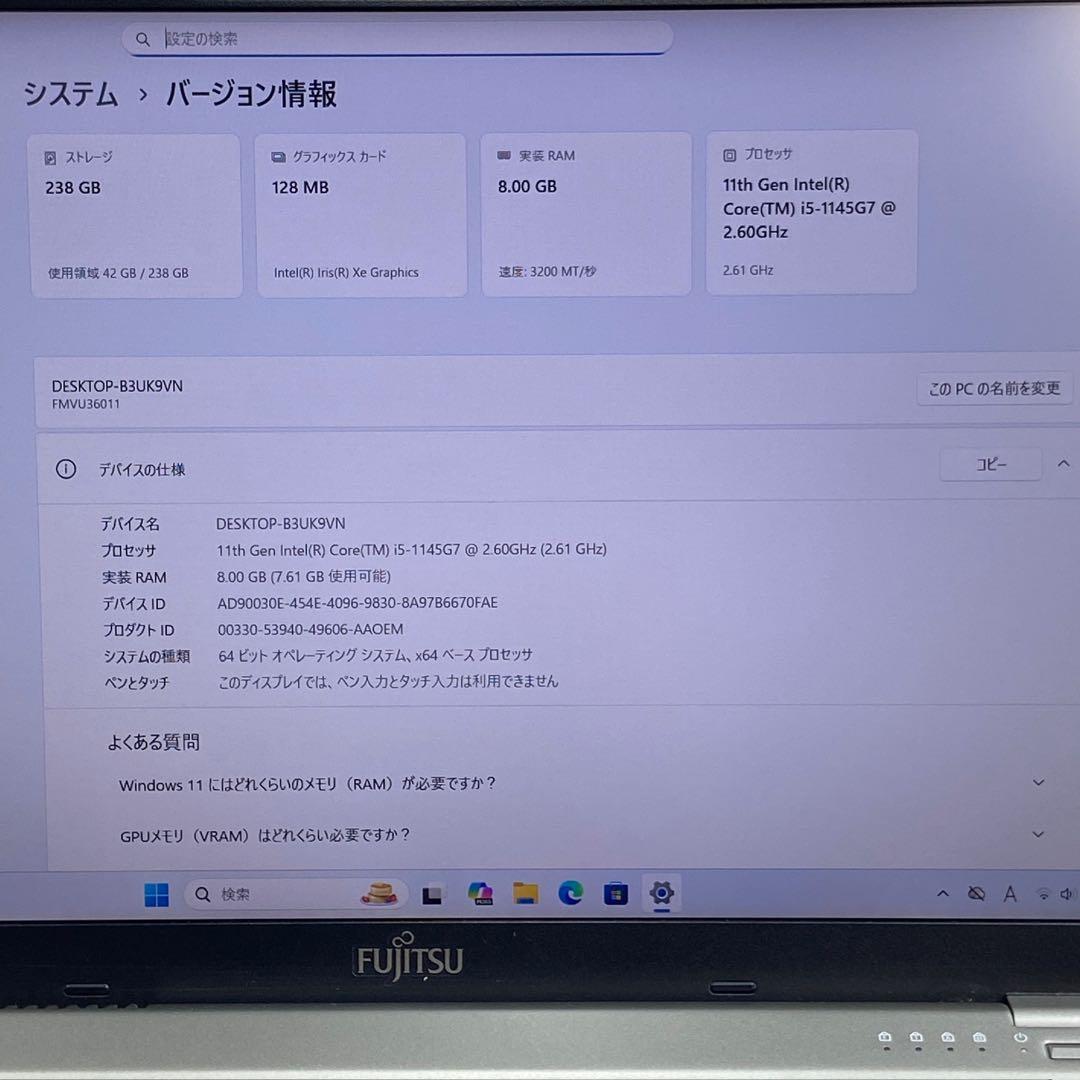Expand the GPUメモリ（VRAM）question
The height and width of the screenshot is (1080, 1080).
(1037, 833)
